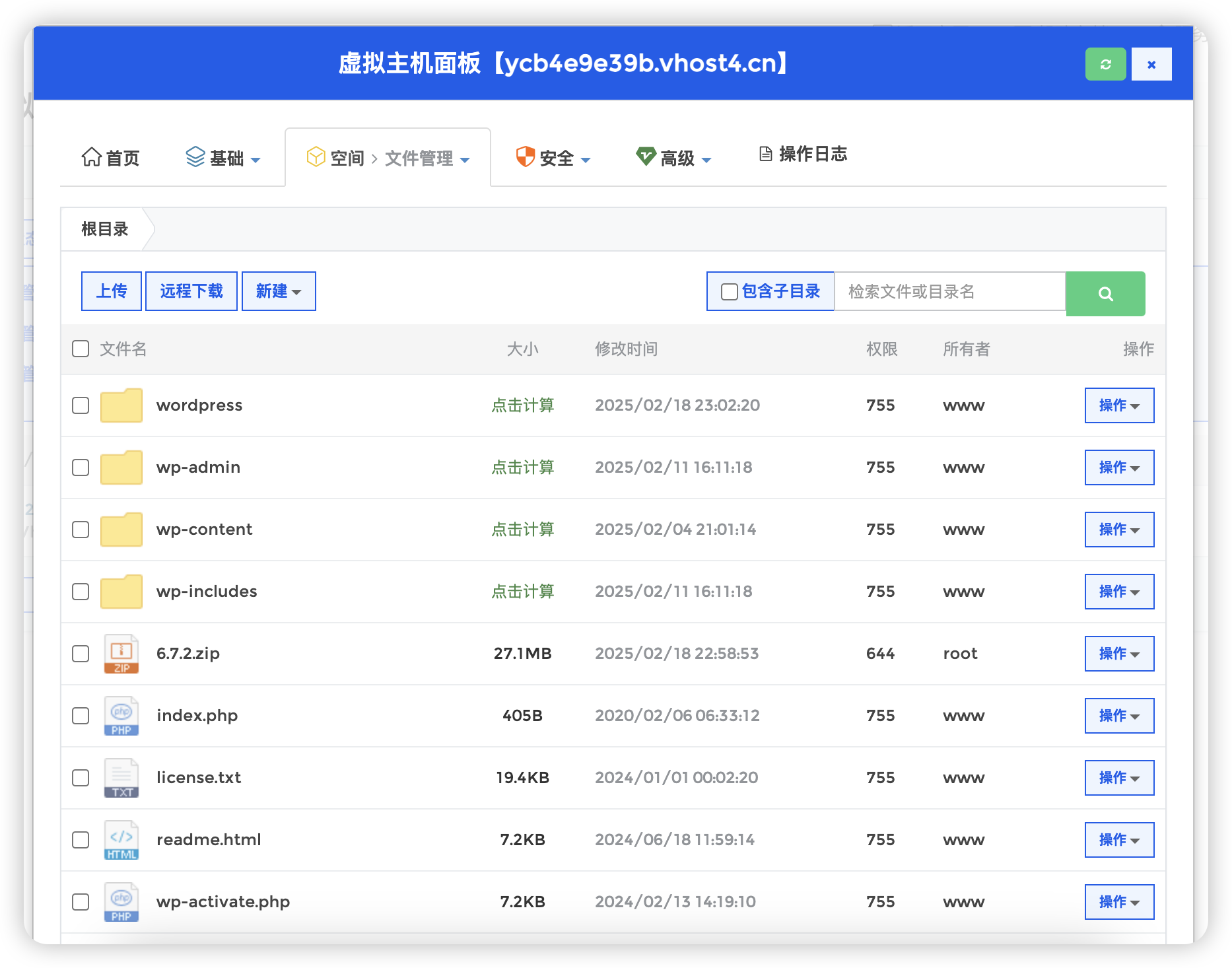The height and width of the screenshot is (968, 1232).
Task: Open the wp-includes folder name
Action: click(x=207, y=592)
